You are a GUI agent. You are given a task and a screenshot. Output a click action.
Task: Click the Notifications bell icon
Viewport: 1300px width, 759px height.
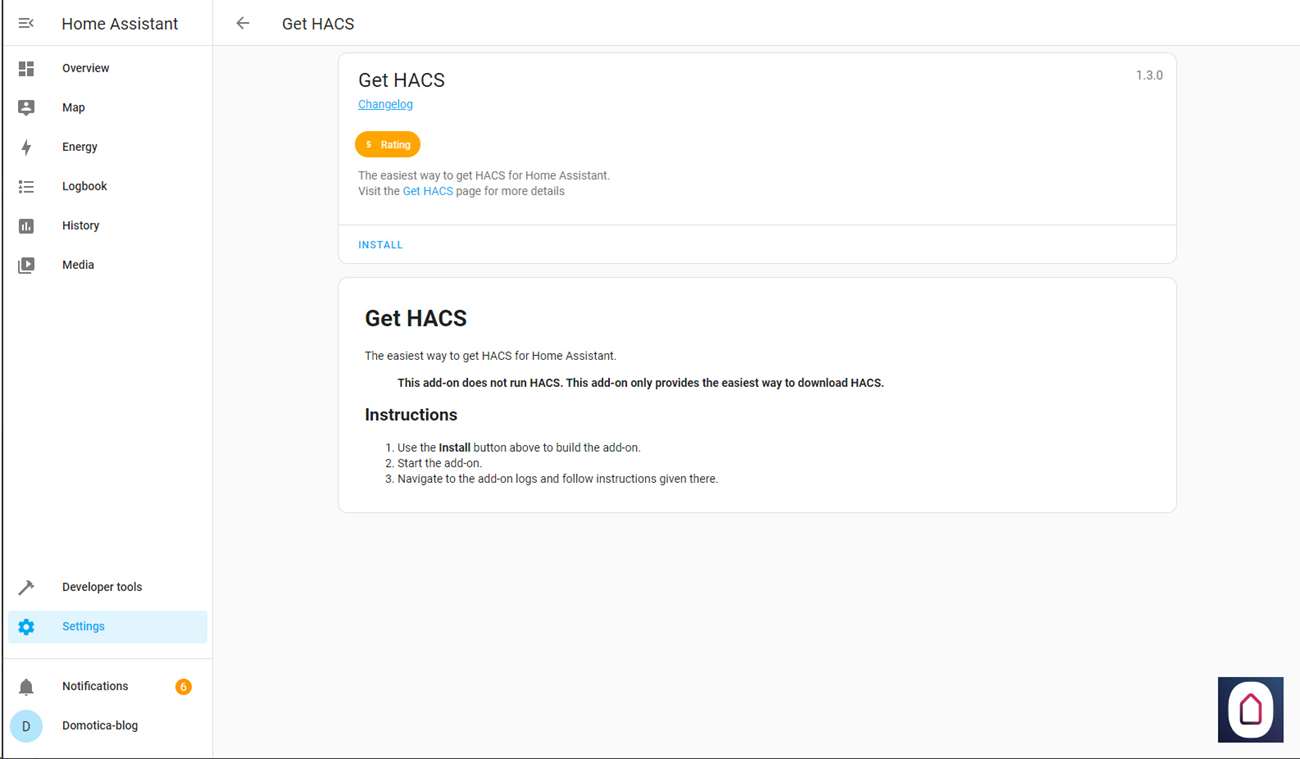pos(27,687)
